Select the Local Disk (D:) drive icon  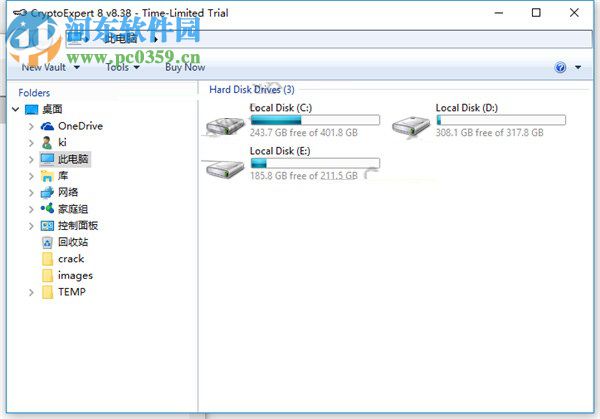(x=411, y=126)
